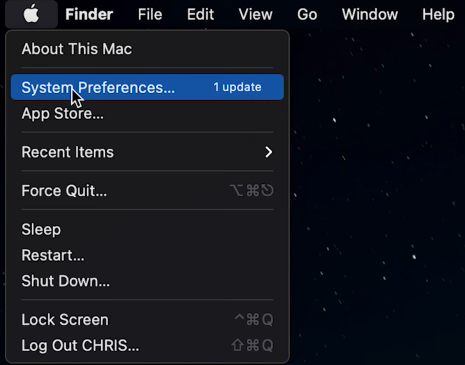Open the Edit menu
The height and width of the screenshot is (365, 465).
tap(200, 15)
